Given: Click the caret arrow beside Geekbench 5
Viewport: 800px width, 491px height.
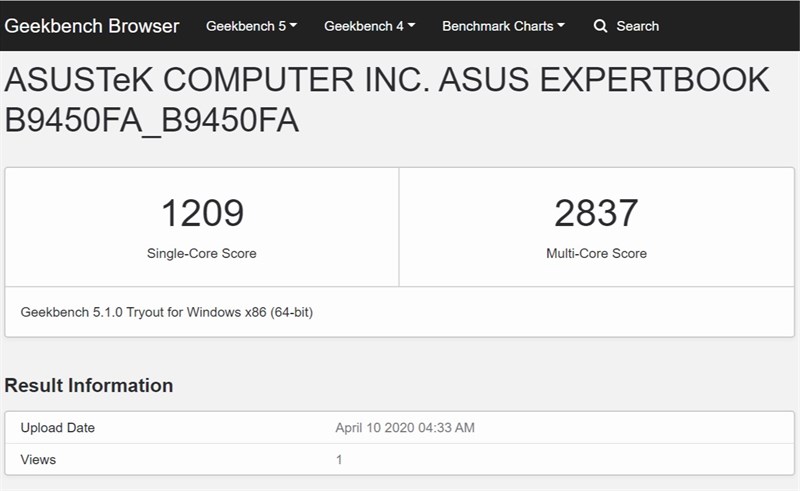Looking at the screenshot, I should coord(293,25).
